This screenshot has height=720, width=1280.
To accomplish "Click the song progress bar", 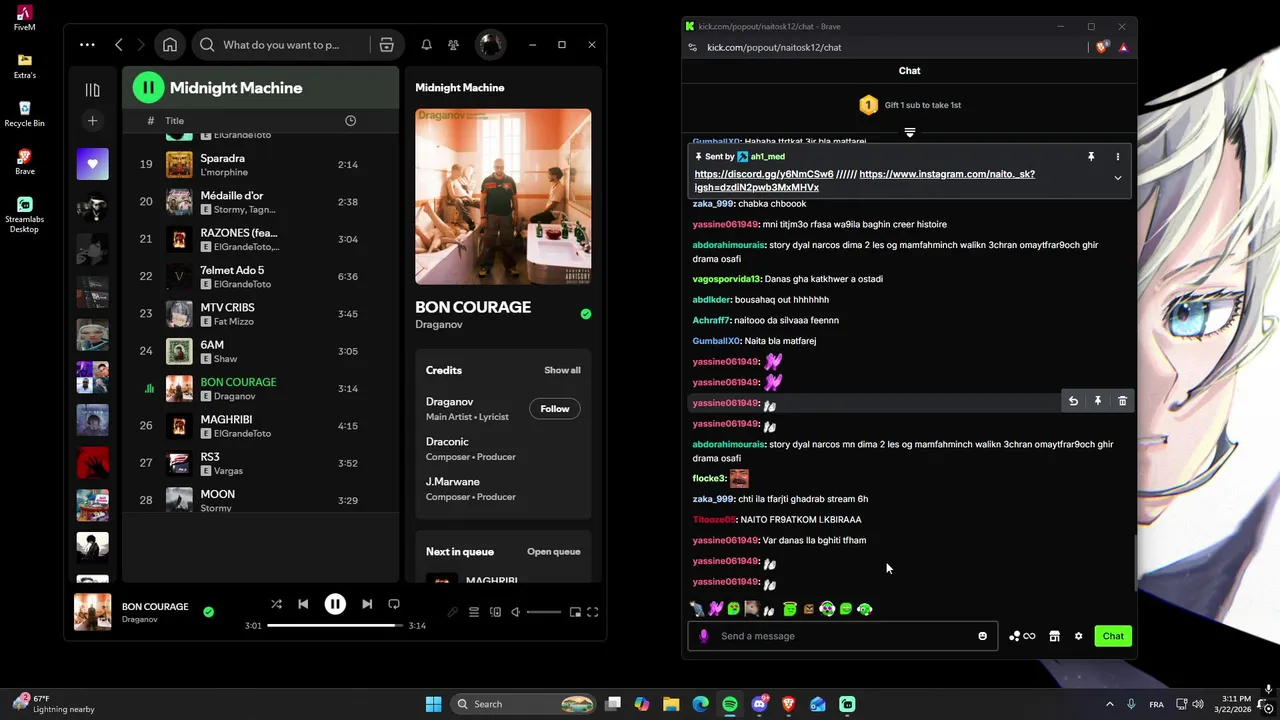I will tap(335, 625).
